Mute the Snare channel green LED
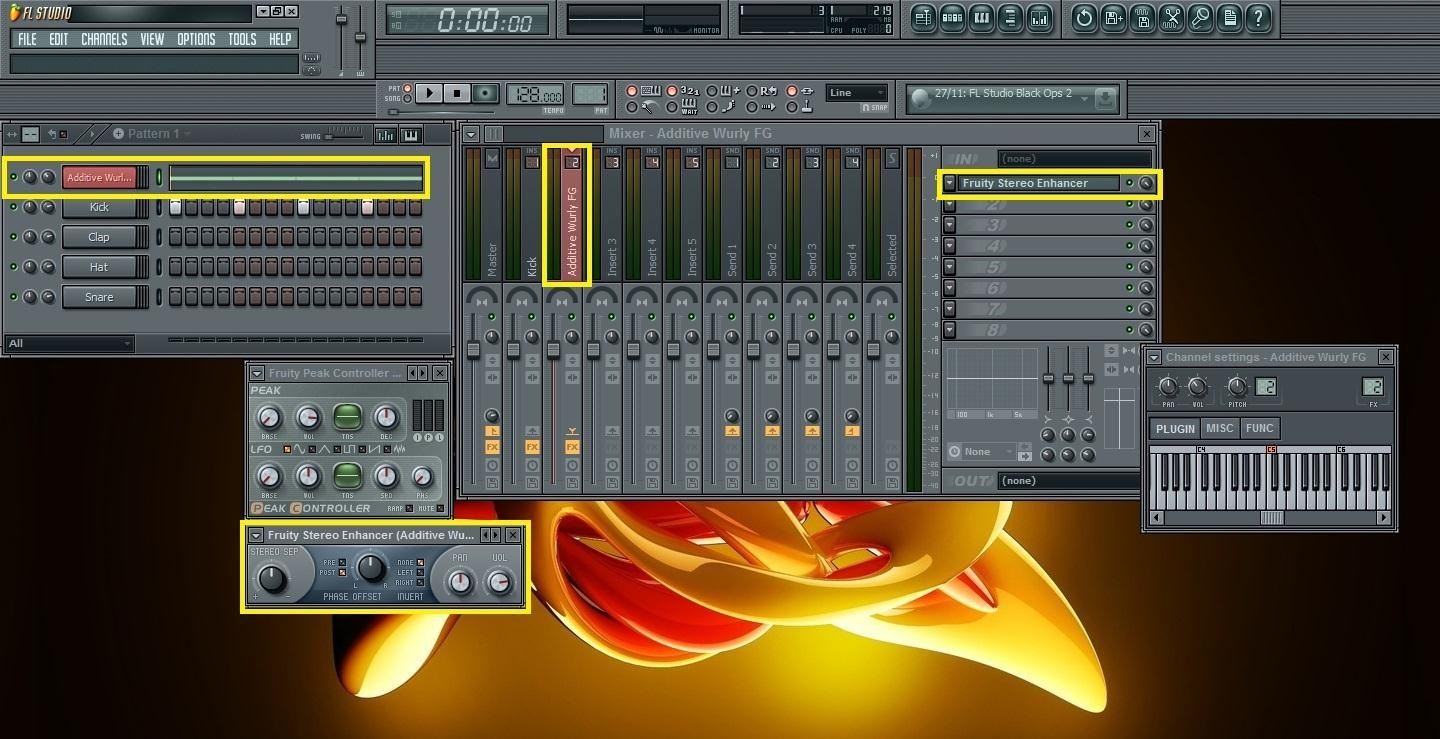 13,297
